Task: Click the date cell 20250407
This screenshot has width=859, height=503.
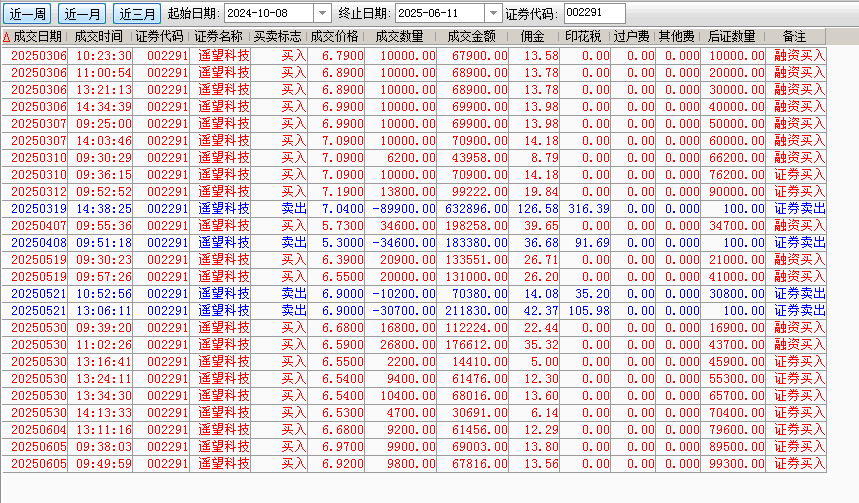Action: click(38, 226)
